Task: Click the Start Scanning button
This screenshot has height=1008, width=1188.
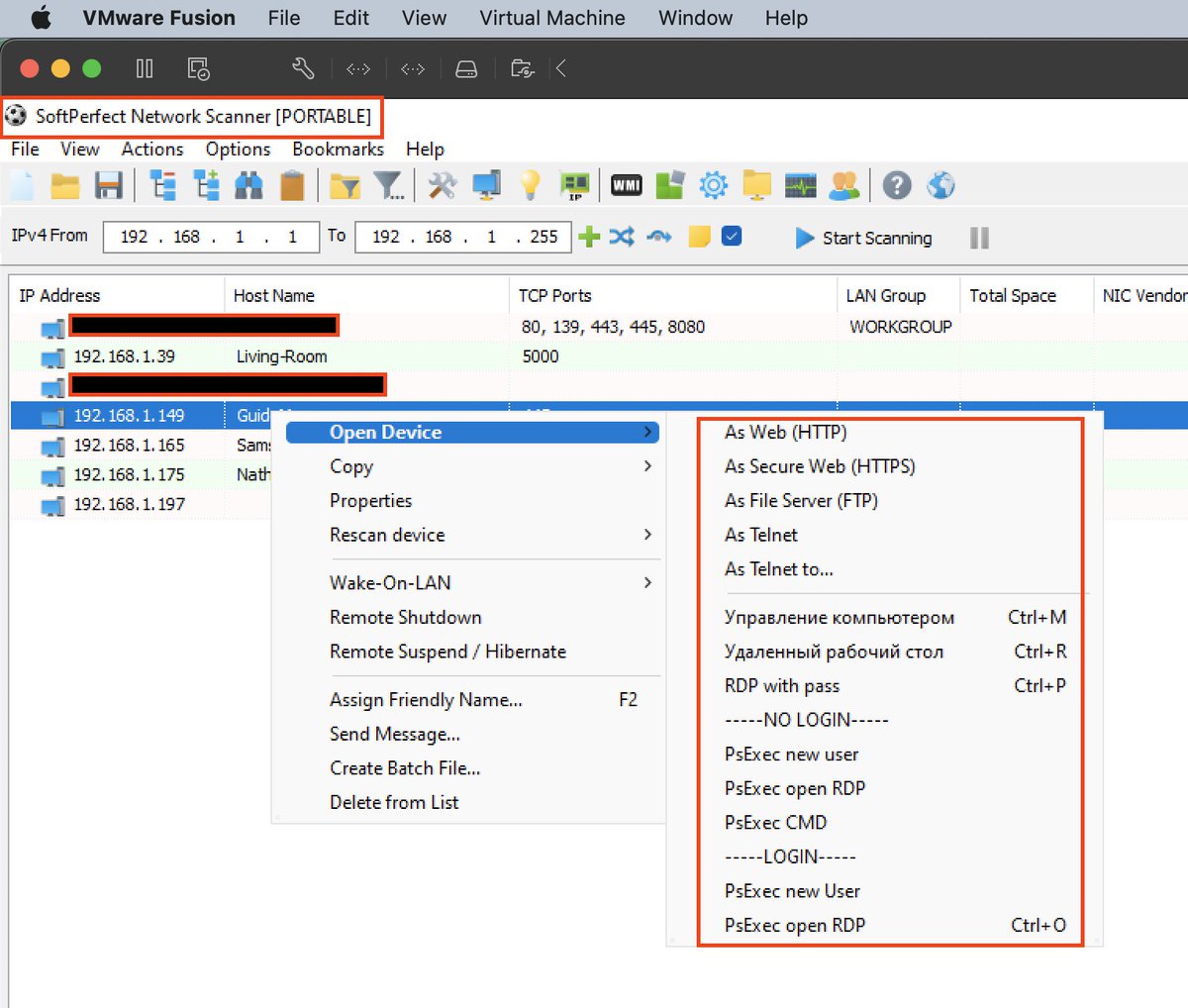Action: click(863, 238)
